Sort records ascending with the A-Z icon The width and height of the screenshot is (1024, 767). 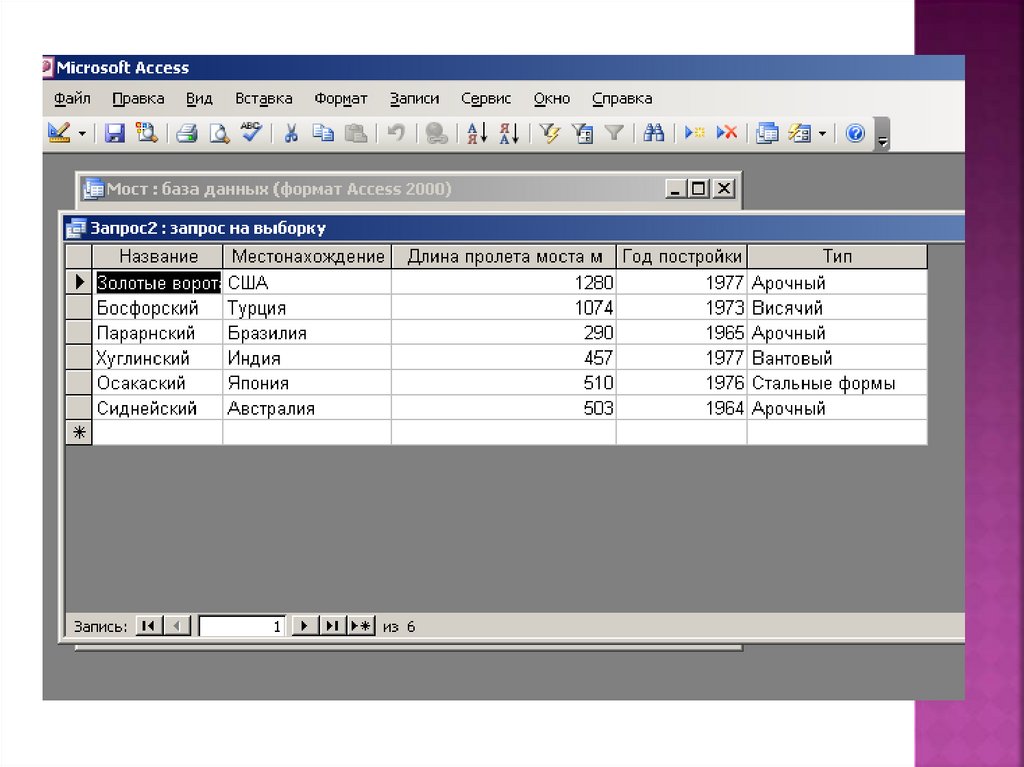coord(477,133)
